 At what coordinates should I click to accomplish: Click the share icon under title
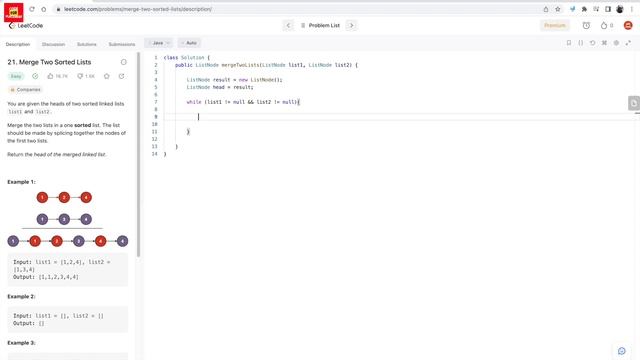(x=121, y=76)
